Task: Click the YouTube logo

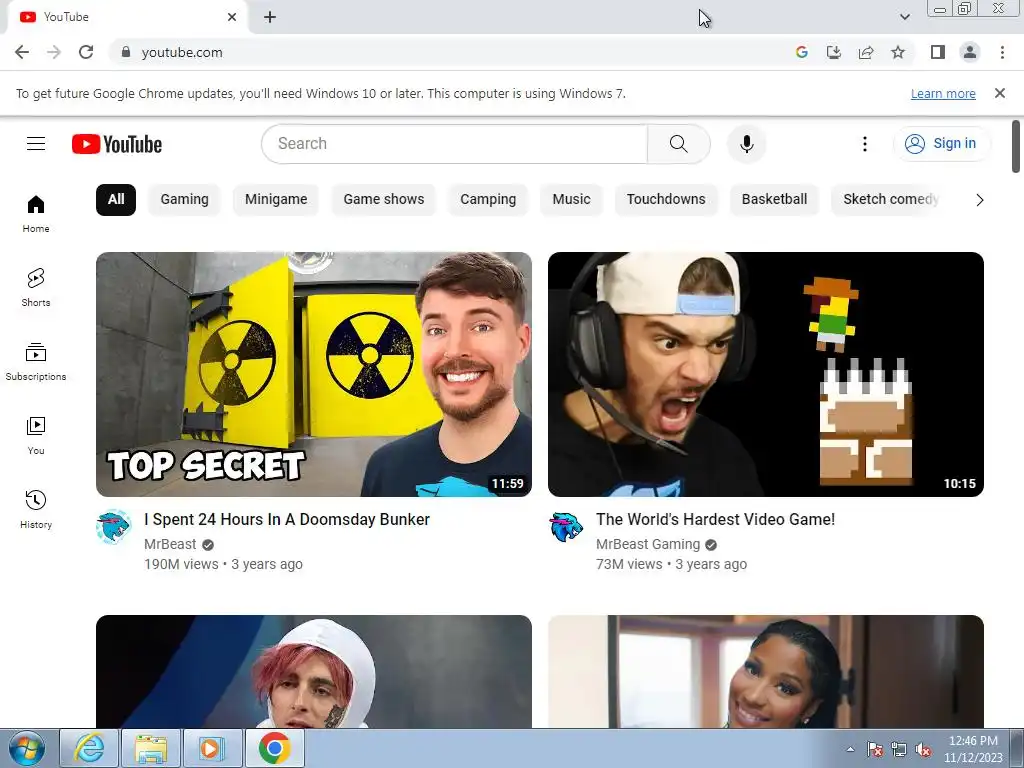Action: click(117, 144)
